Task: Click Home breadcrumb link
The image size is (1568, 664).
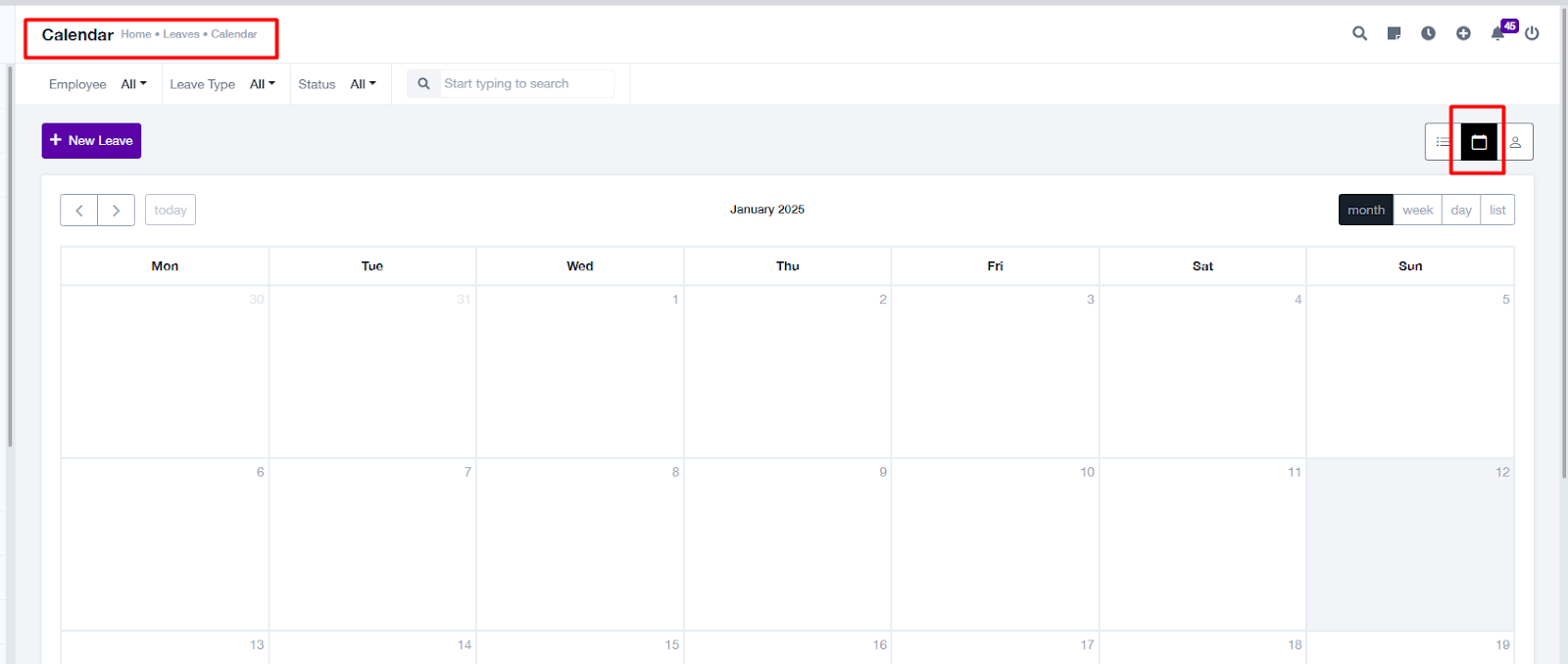Action: coord(136,34)
